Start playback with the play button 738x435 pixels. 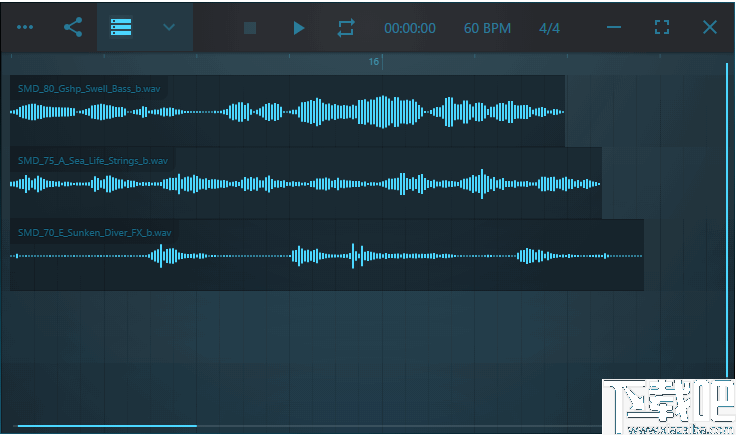(298, 28)
